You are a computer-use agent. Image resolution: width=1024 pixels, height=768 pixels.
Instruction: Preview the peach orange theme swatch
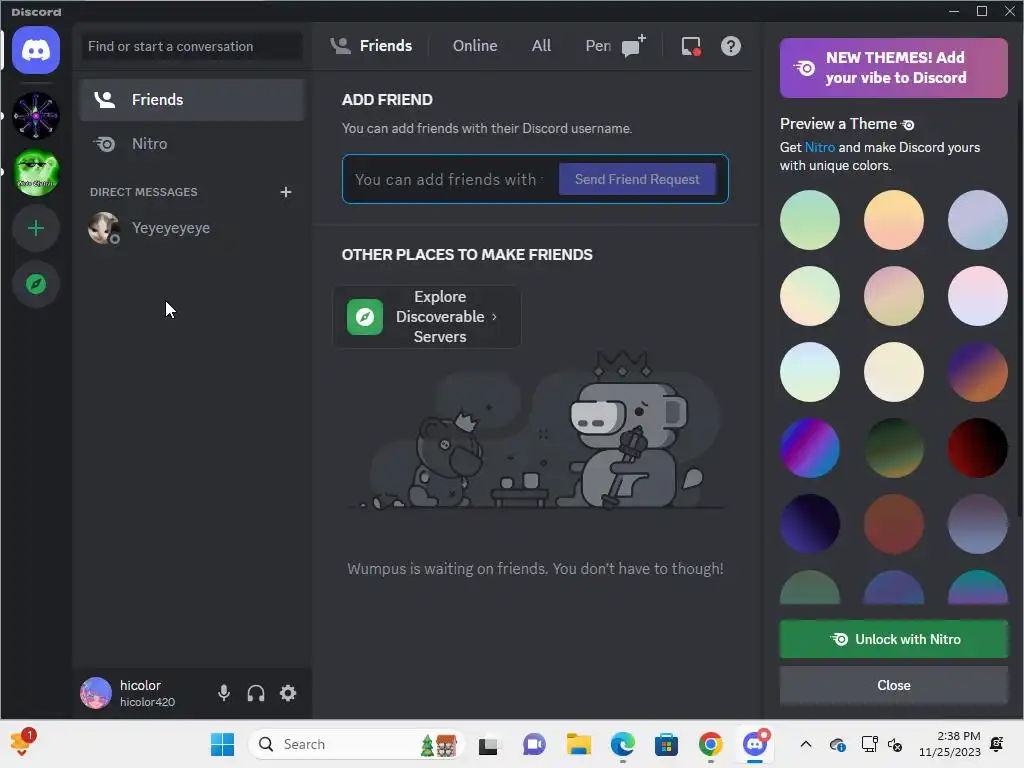(893, 220)
